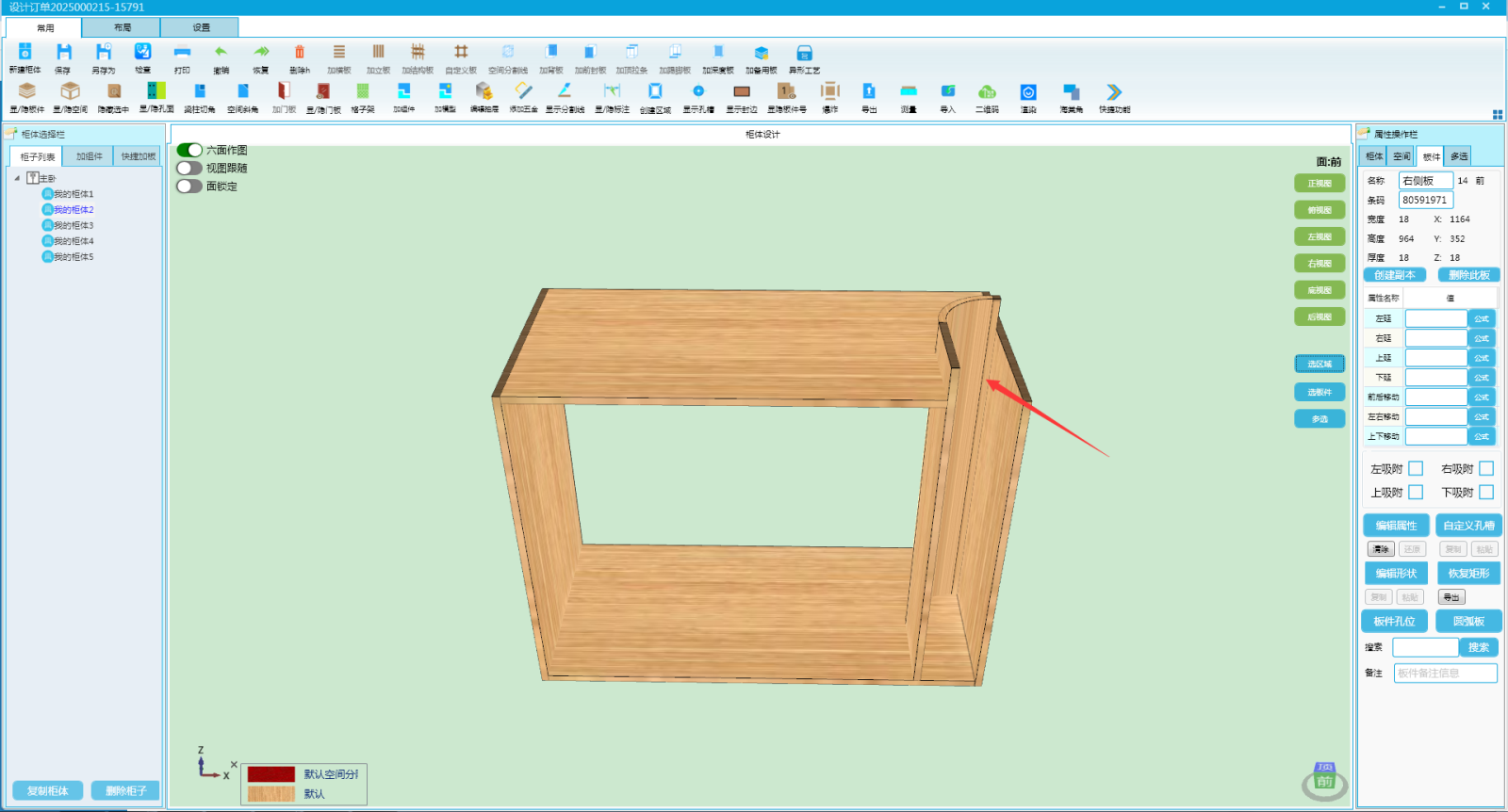
Task: Click the 导出 (export) toolbar icon
Action: pyautogui.click(x=869, y=92)
